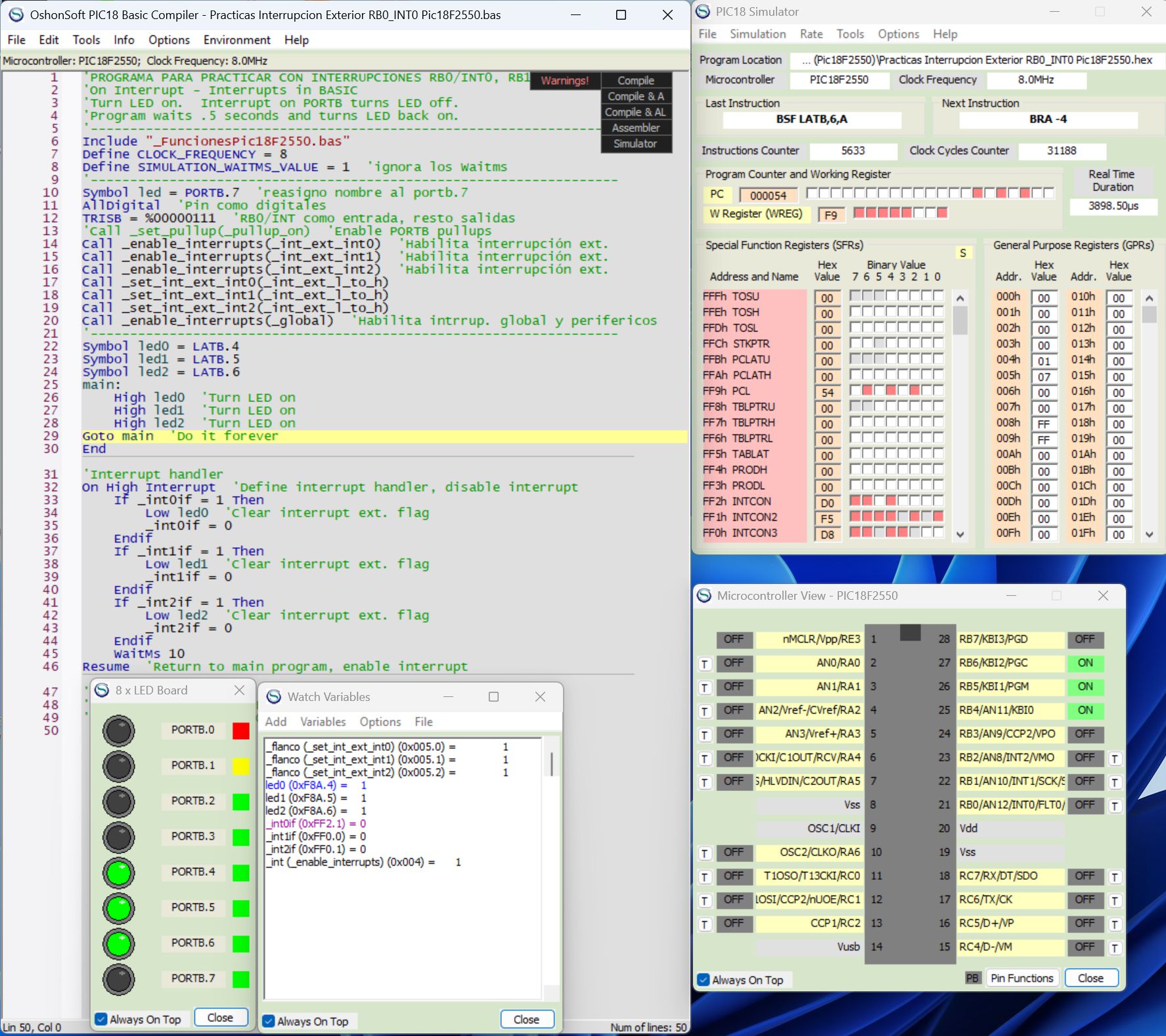Toggle Always On Top in Watch Variables
The width and height of the screenshot is (1166, 1036).
pyautogui.click(x=269, y=1022)
